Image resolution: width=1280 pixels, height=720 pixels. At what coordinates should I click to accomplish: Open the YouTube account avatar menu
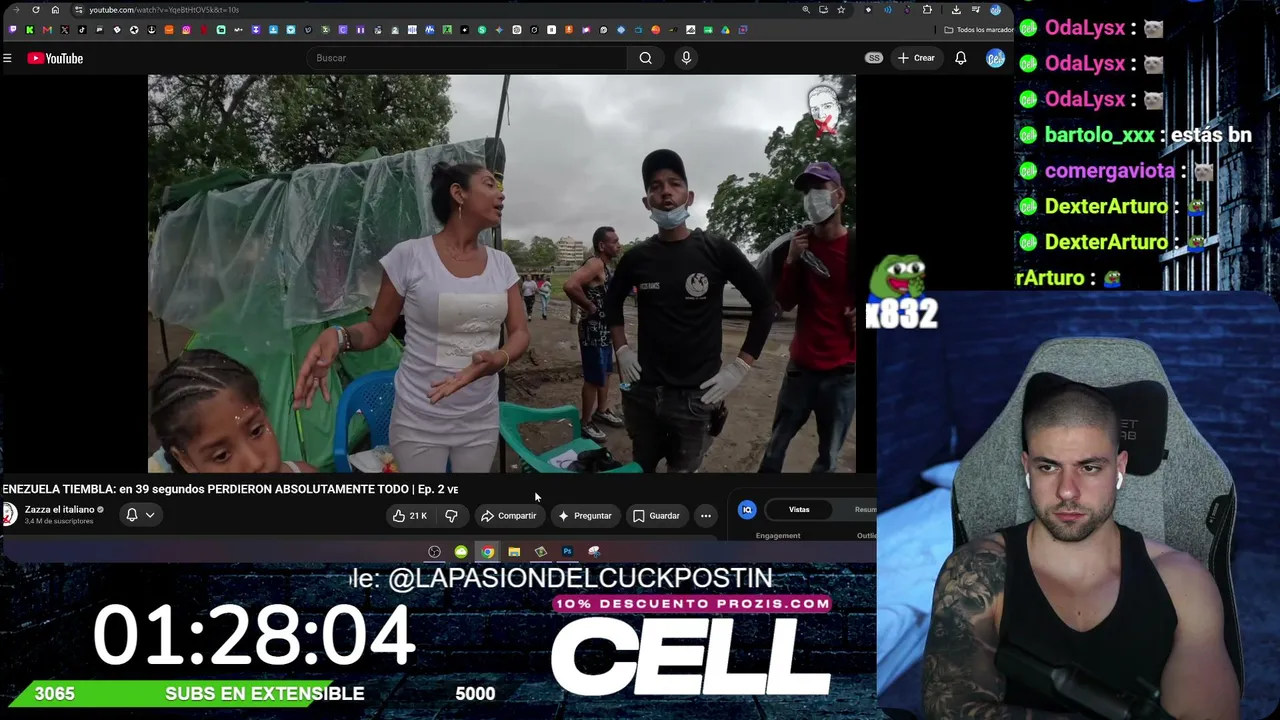pyautogui.click(x=995, y=58)
